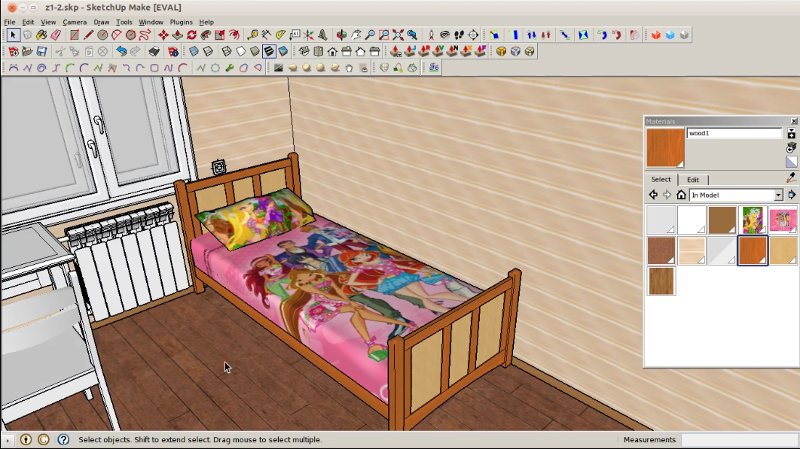The height and width of the screenshot is (449, 800).
Task: Toggle Back Edges style
Action: [x=208, y=51]
